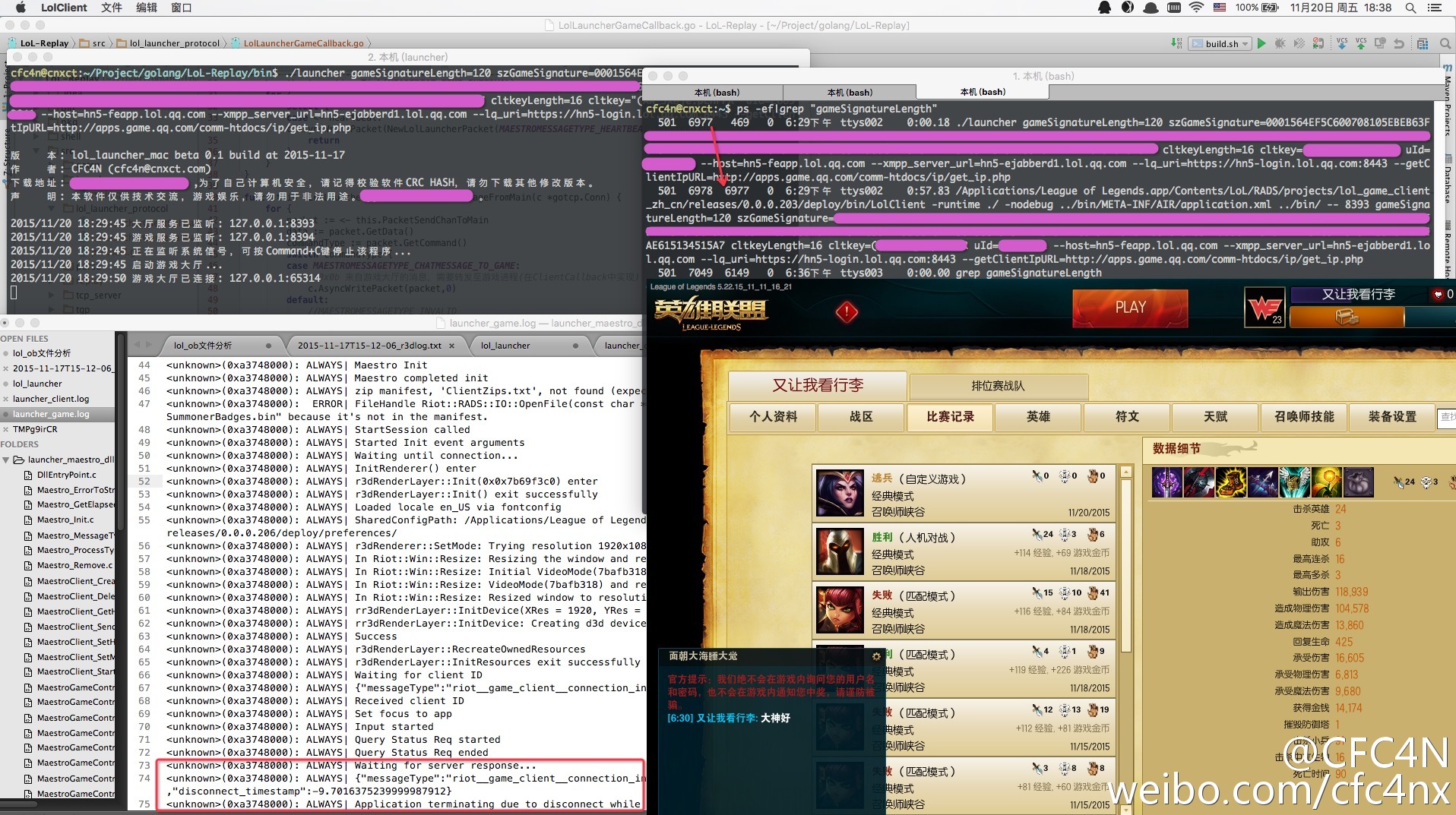Image resolution: width=1456 pixels, height=815 pixels.
Task: Switch to the first 本机 (bash) terminal tab
Action: tap(716, 93)
